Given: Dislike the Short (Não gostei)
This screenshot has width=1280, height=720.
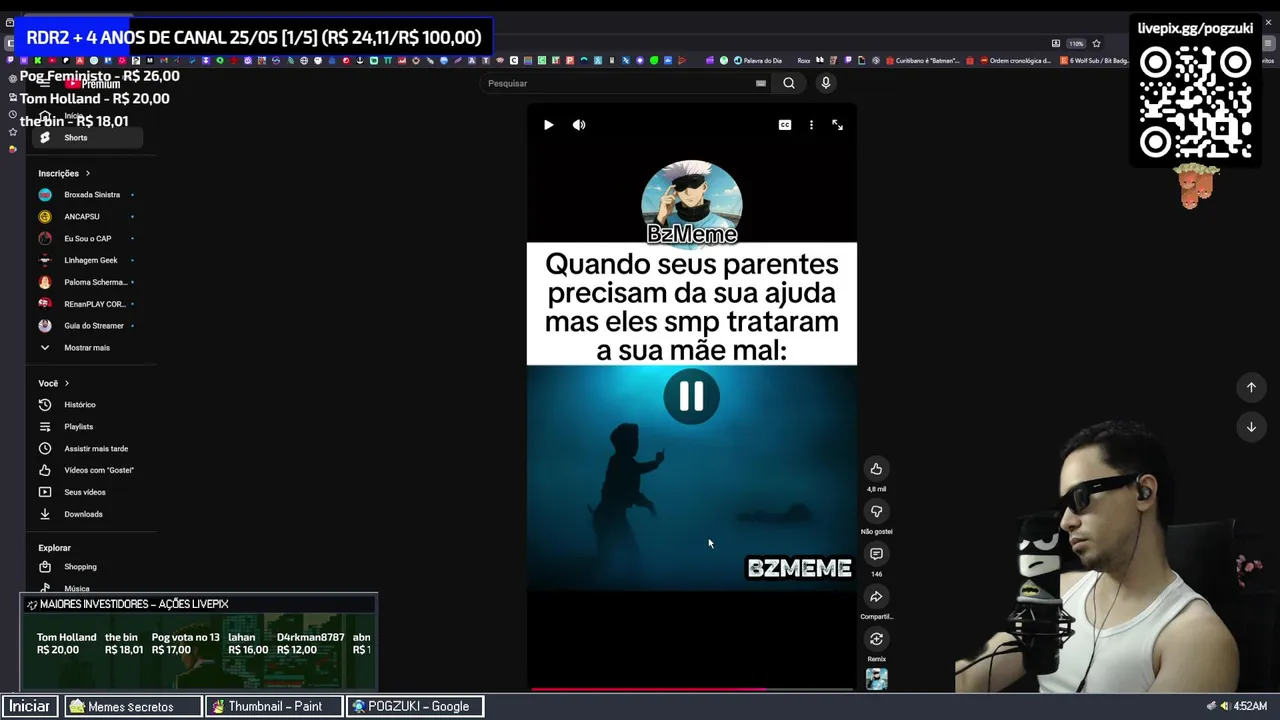Looking at the screenshot, I should 876,511.
